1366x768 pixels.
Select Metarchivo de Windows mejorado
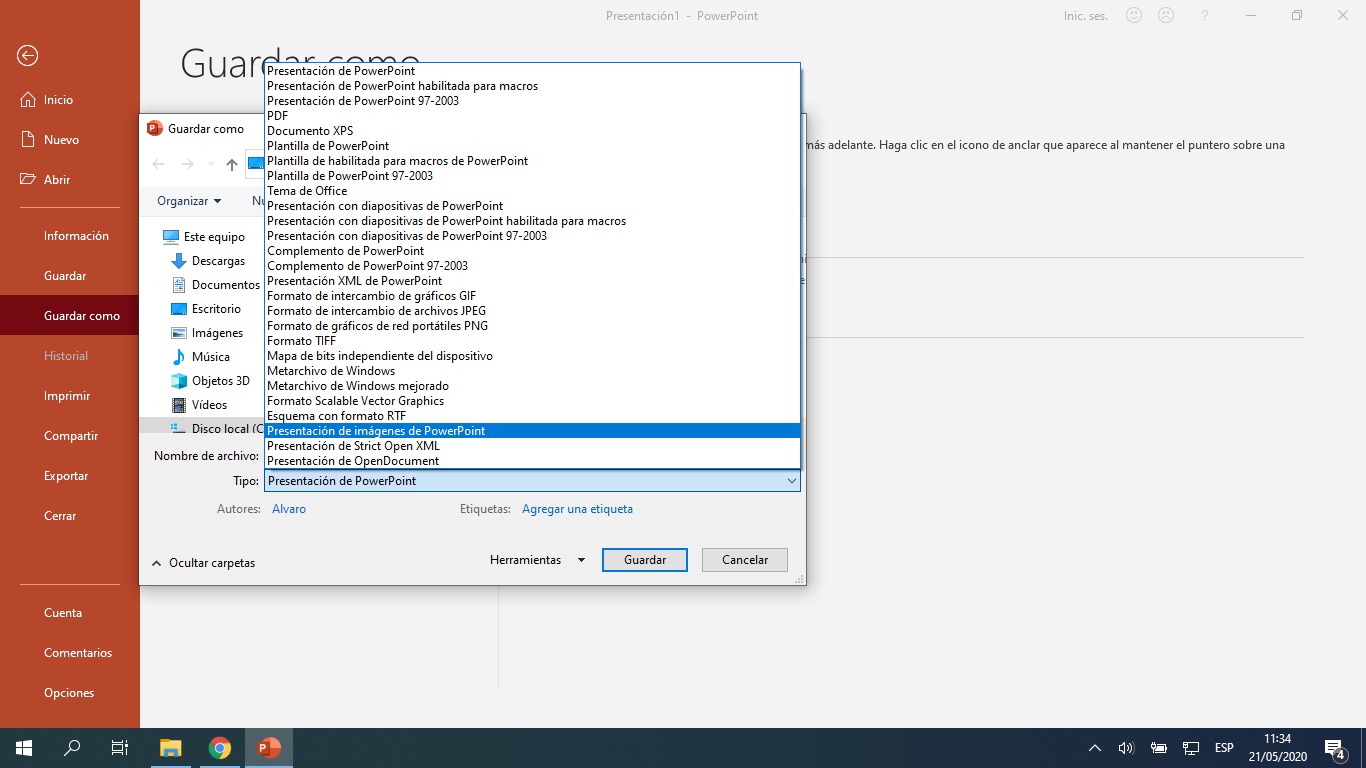(532, 386)
